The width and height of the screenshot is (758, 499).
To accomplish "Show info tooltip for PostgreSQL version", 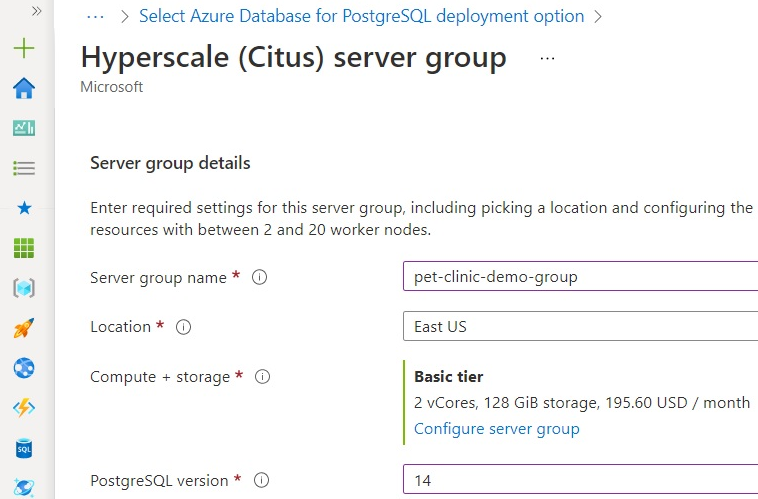I will tap(262, 480).
